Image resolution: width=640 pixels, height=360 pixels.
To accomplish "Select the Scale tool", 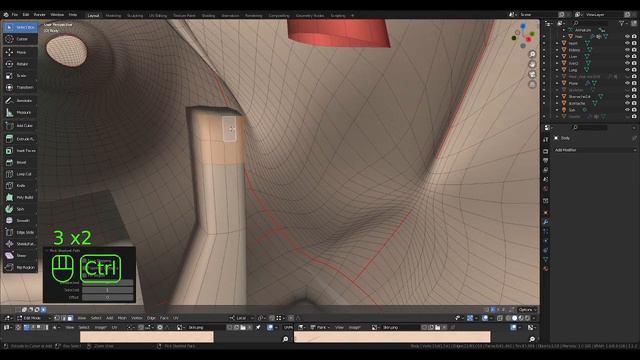I will (x=20, y=76).
